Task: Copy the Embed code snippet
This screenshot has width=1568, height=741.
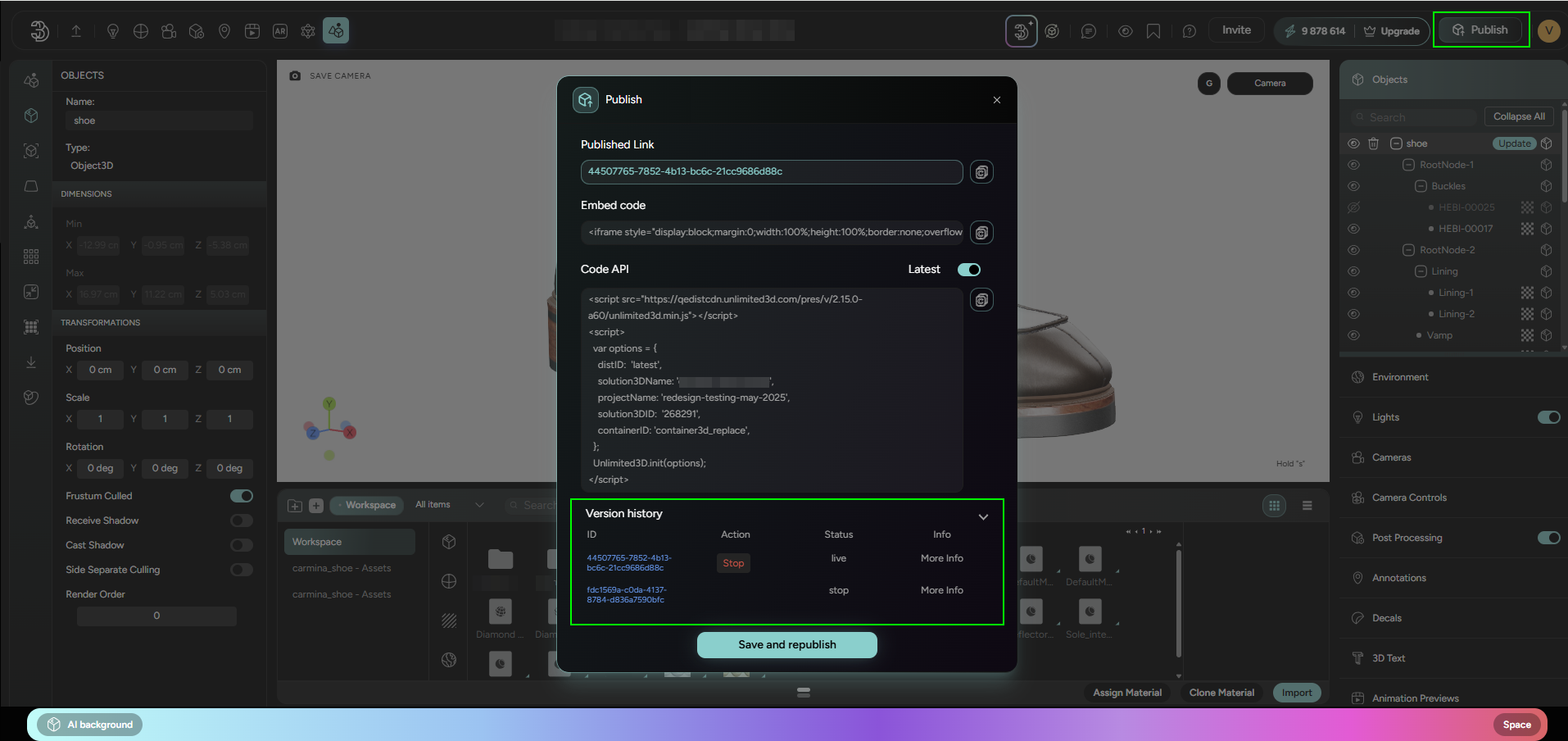Action: click(981, 233)
